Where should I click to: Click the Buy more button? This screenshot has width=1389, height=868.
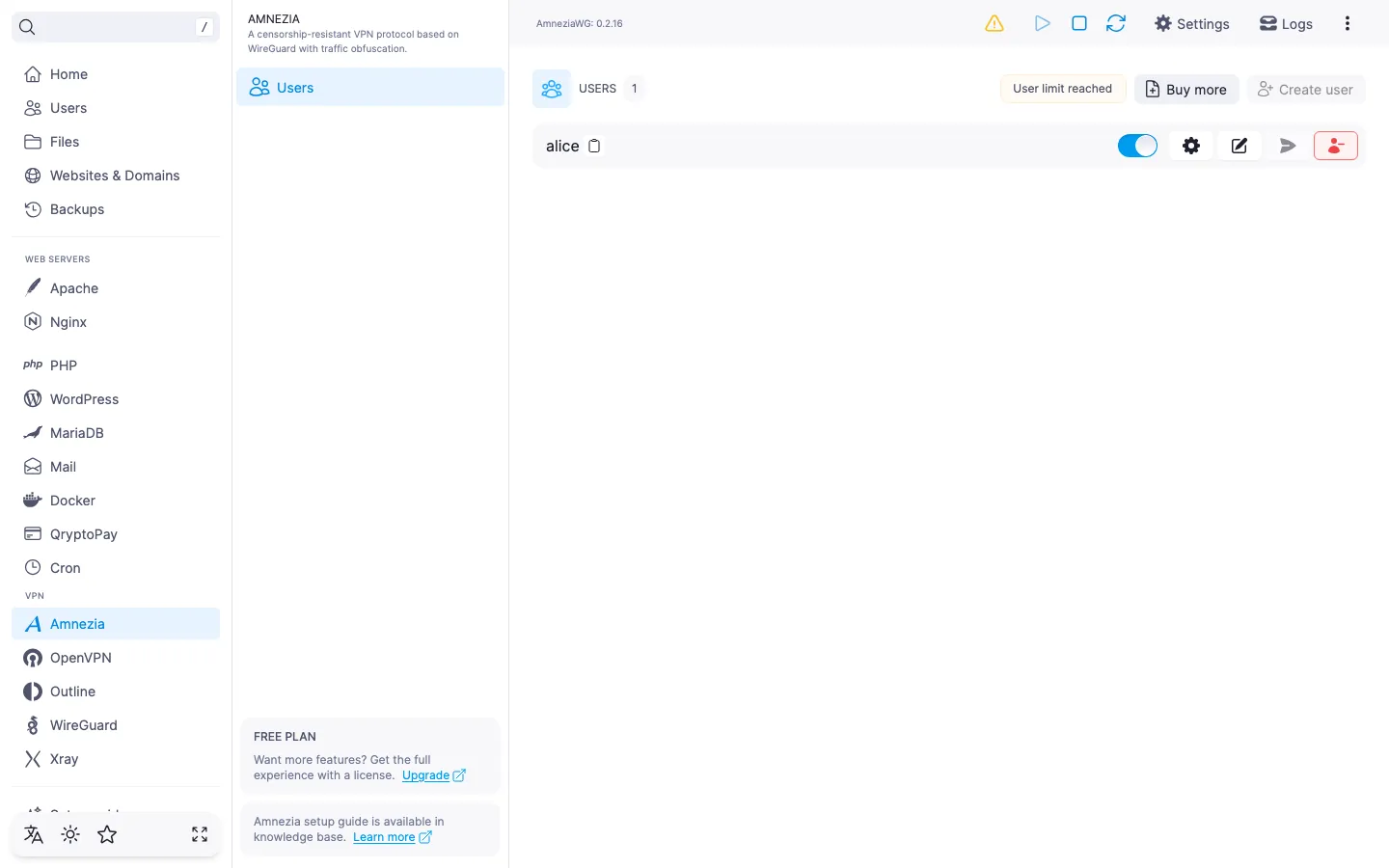[x=1186, y=90]
